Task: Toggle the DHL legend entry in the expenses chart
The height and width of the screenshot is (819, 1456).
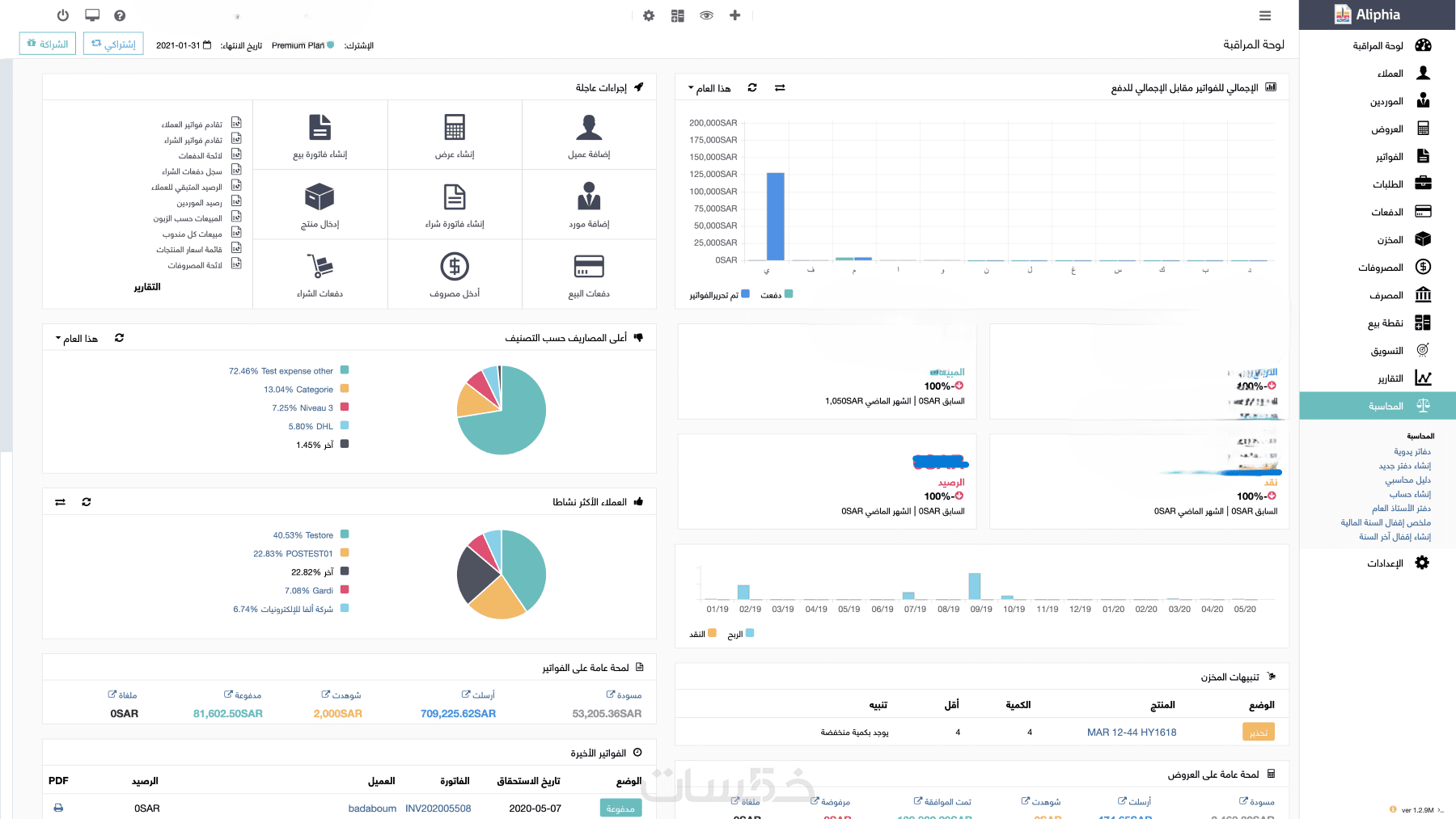Action: [319, 425]
